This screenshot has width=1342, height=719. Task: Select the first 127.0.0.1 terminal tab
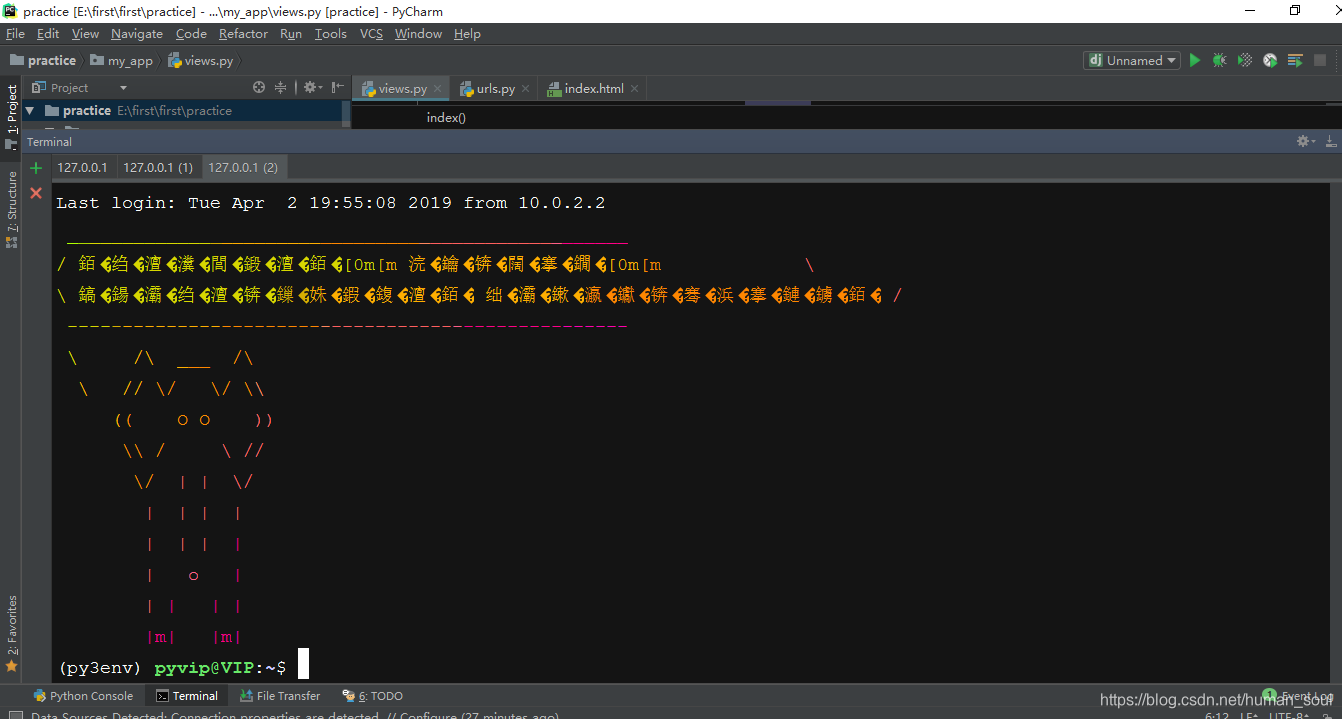(82, 167)
